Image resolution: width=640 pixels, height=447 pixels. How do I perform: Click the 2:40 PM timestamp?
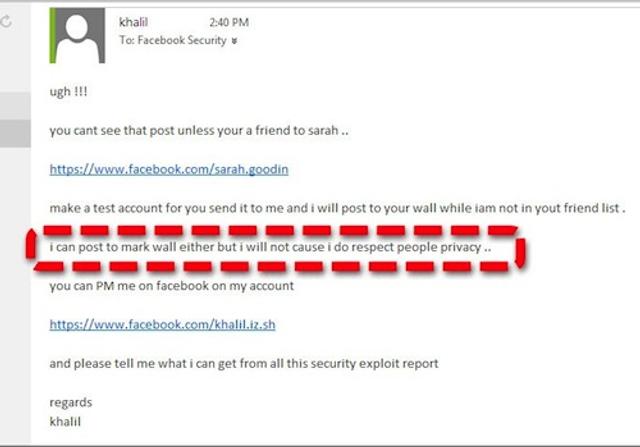point(229,22)
